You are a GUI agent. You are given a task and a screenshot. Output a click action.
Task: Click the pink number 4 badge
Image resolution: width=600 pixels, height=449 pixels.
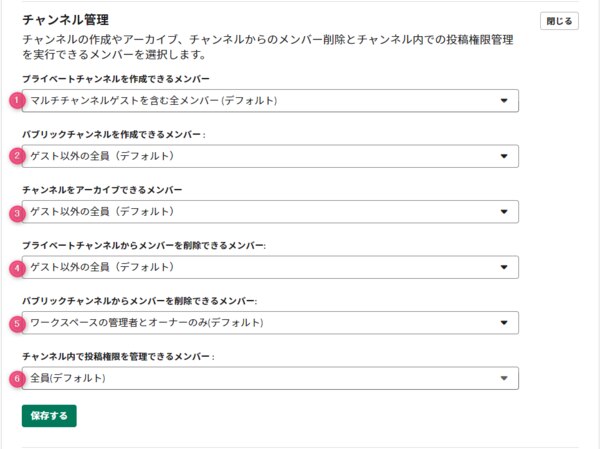[x=17, y=268]
